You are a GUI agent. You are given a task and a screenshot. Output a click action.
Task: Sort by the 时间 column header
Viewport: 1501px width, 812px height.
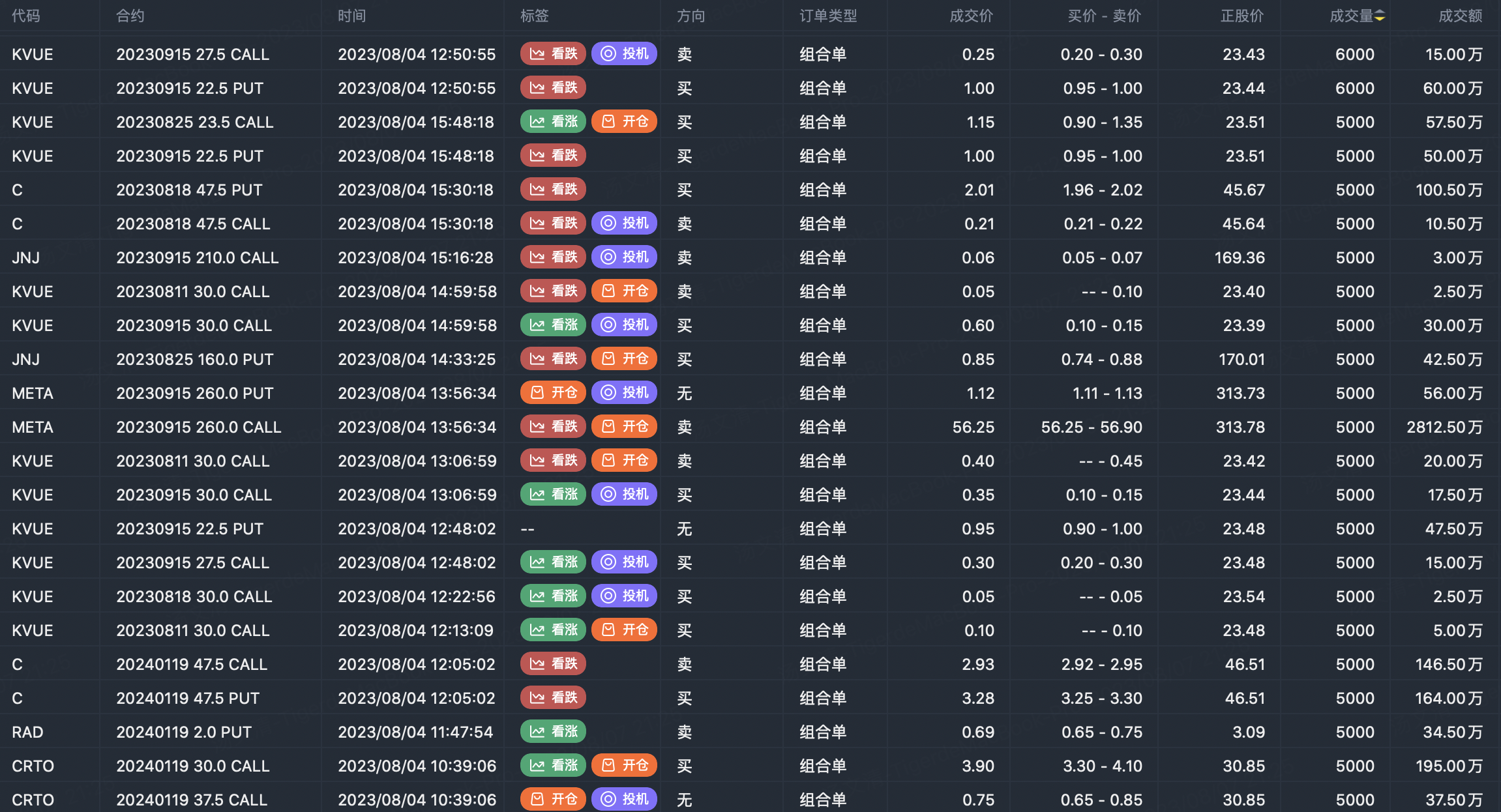351,16
